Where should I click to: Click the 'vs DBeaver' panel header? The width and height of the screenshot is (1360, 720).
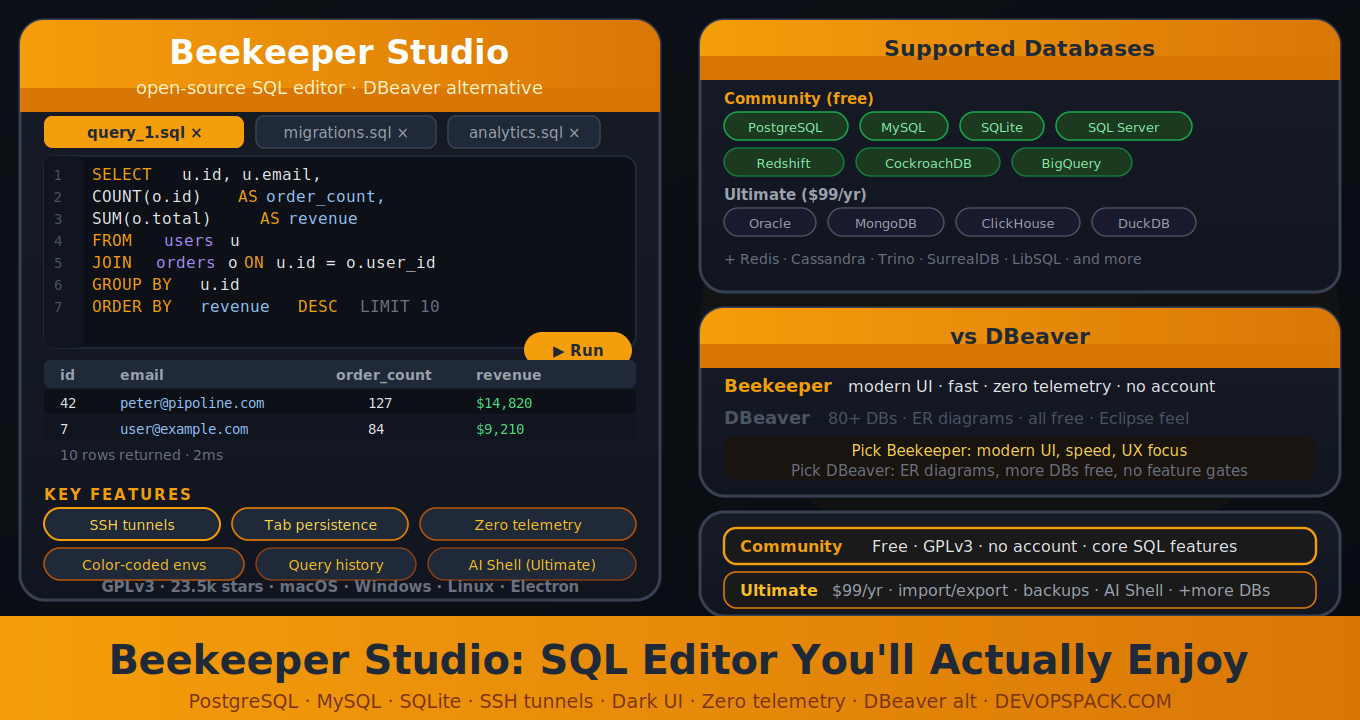[x=1020, y=336]
